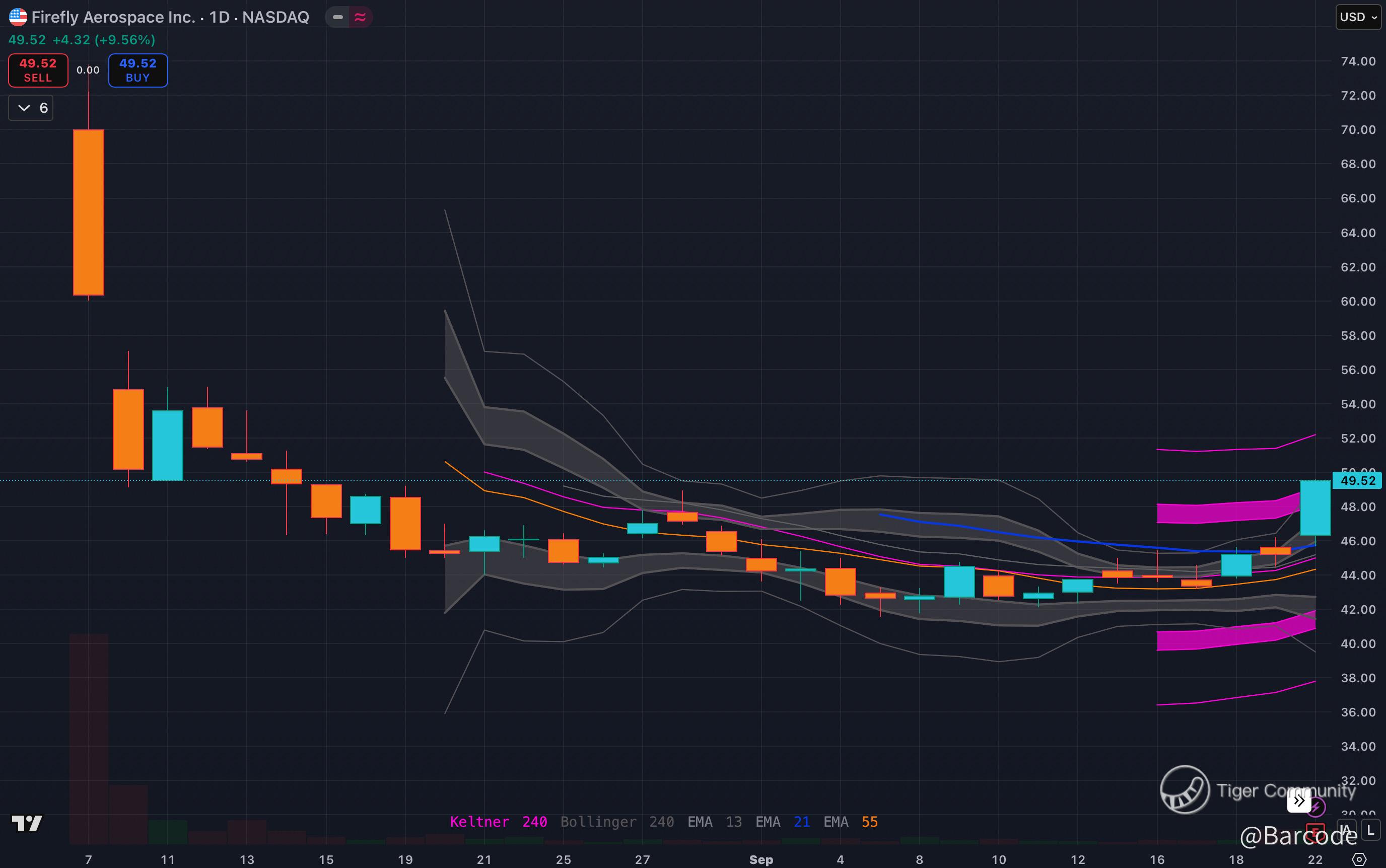This screenshot has width=1386, height=868.
Task: Click the Sep date label on time axis
Action: 761,859
